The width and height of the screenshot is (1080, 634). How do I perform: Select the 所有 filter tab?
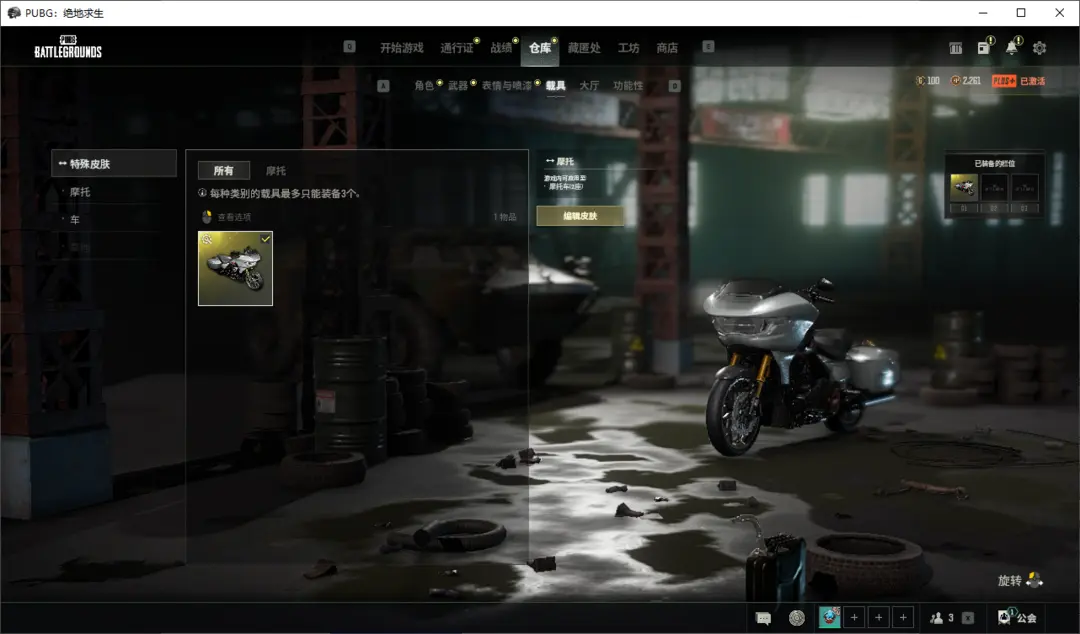click(x=223, y=170)
